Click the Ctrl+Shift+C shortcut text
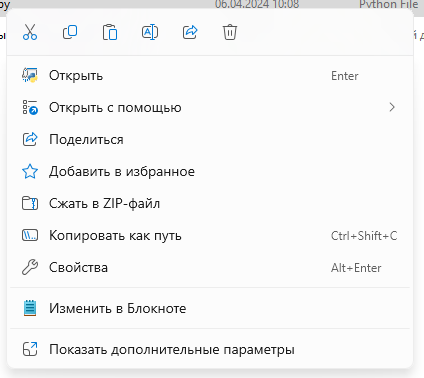424x378 pixels. [x=364, y=236]
